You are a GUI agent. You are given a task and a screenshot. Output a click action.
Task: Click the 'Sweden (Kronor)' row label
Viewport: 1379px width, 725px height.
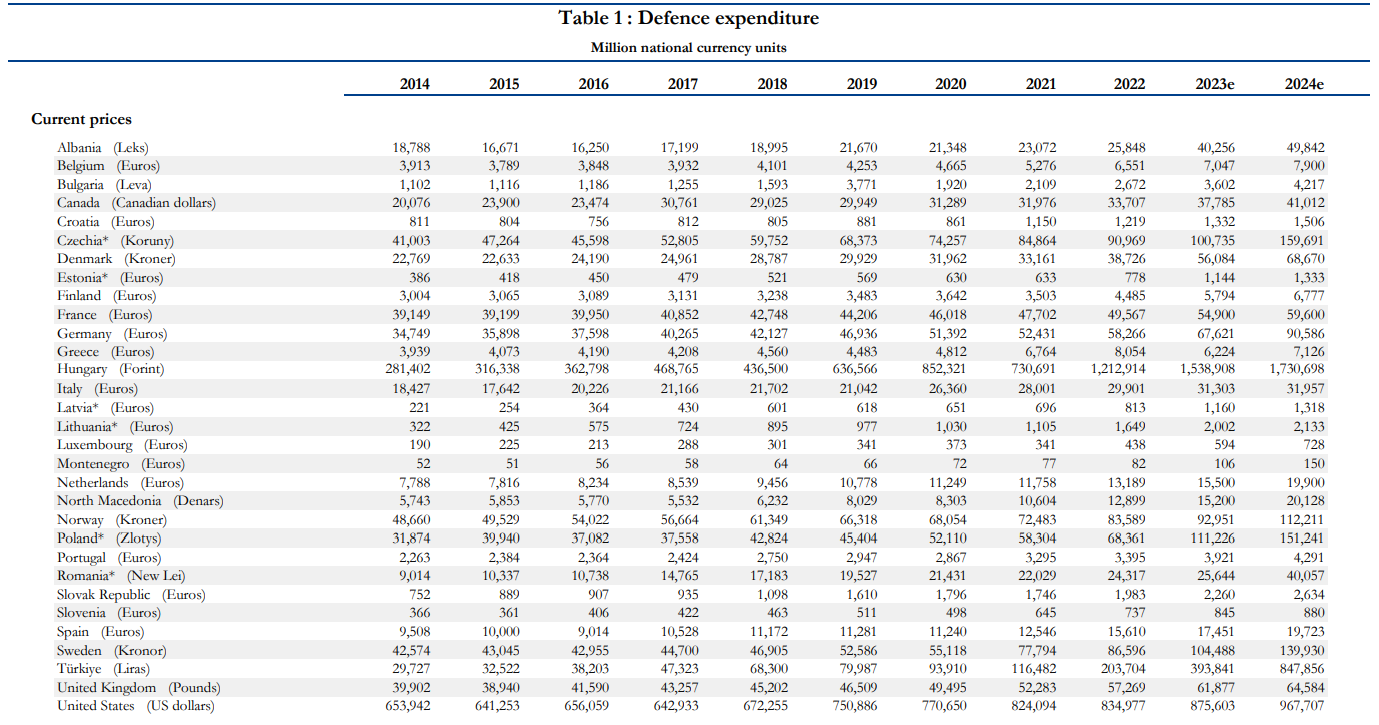point(112,650)
